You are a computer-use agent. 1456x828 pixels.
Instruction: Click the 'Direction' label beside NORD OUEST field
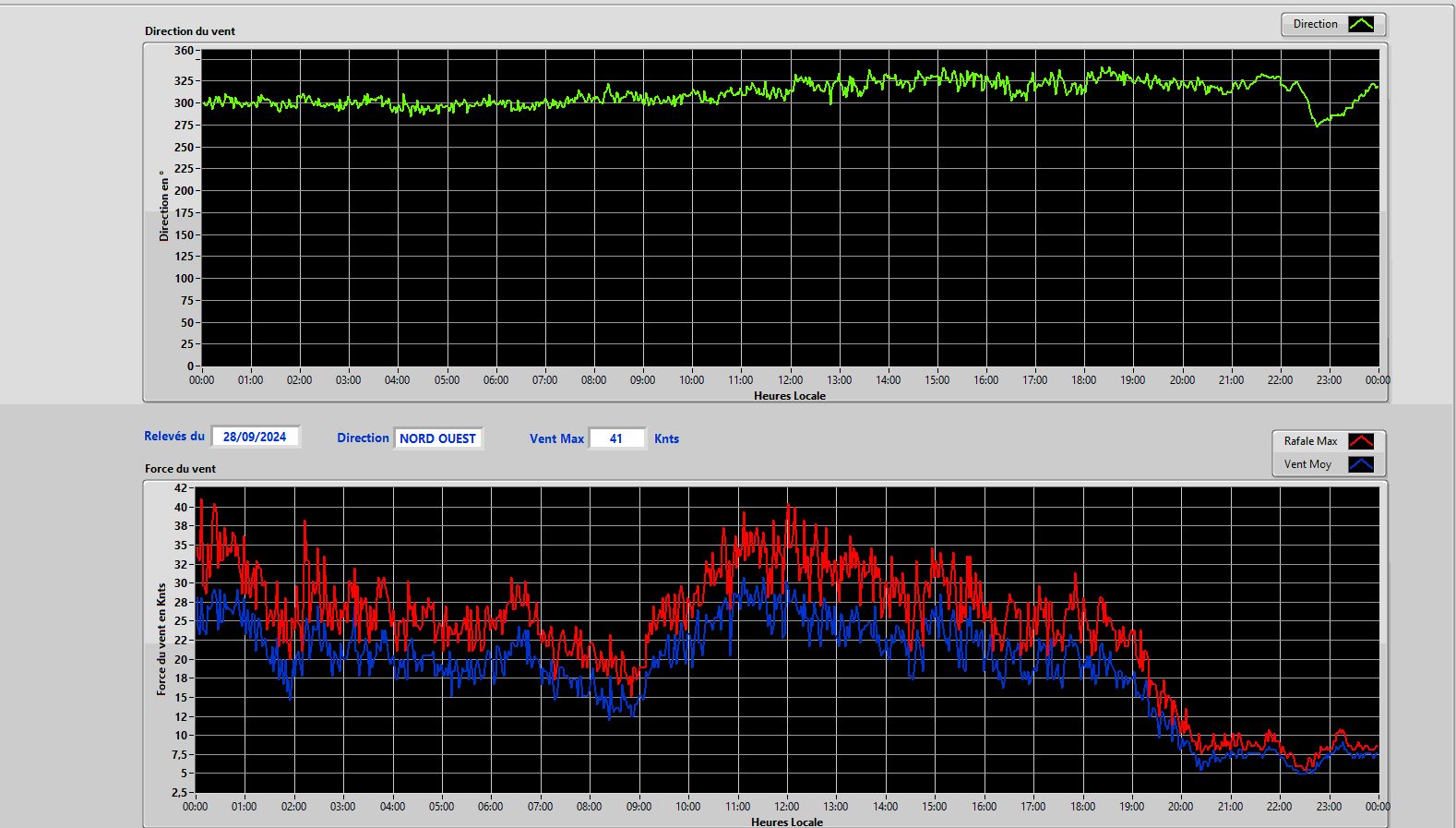pyautogui.click(x=363, y=438)
